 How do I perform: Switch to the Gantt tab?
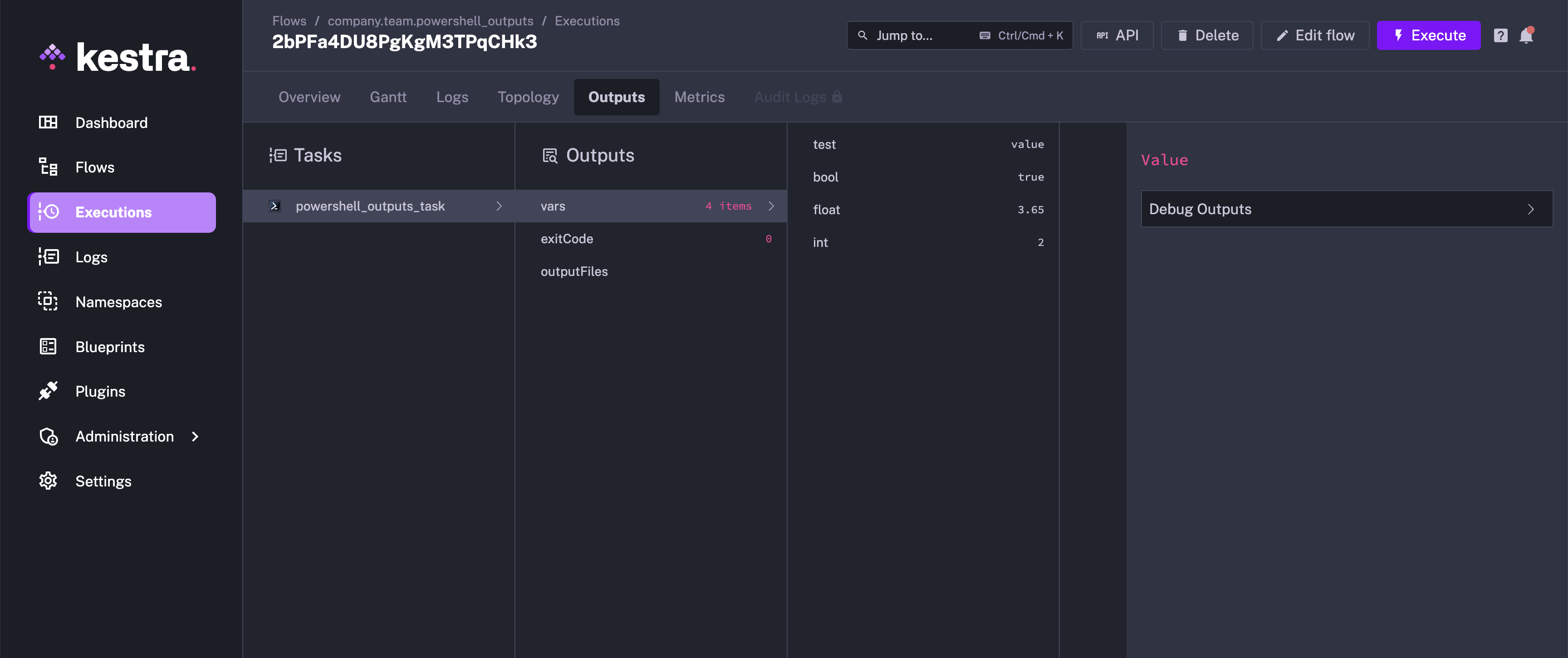tap(388, 97)
